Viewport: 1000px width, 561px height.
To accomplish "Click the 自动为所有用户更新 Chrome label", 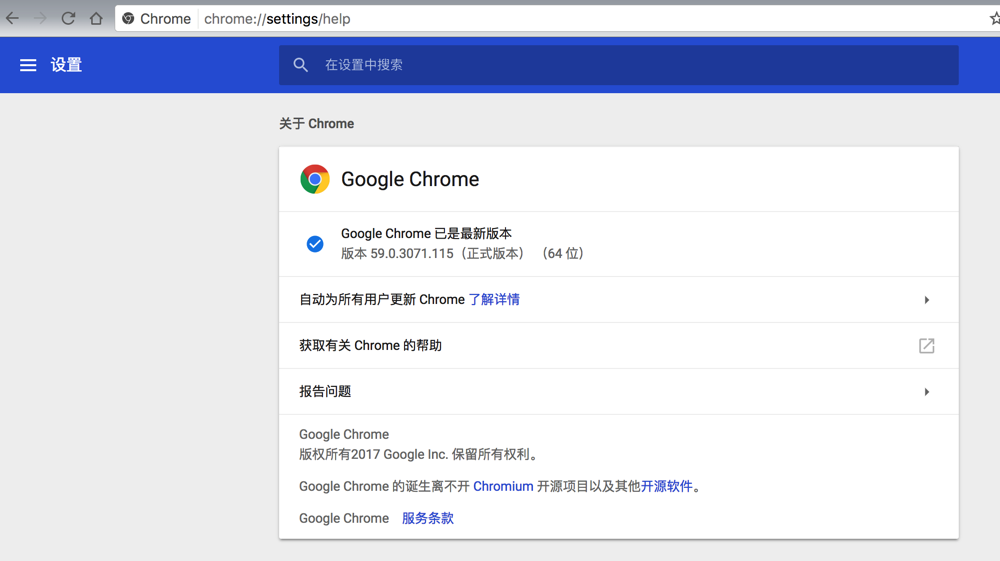I will tap(382, 300).
